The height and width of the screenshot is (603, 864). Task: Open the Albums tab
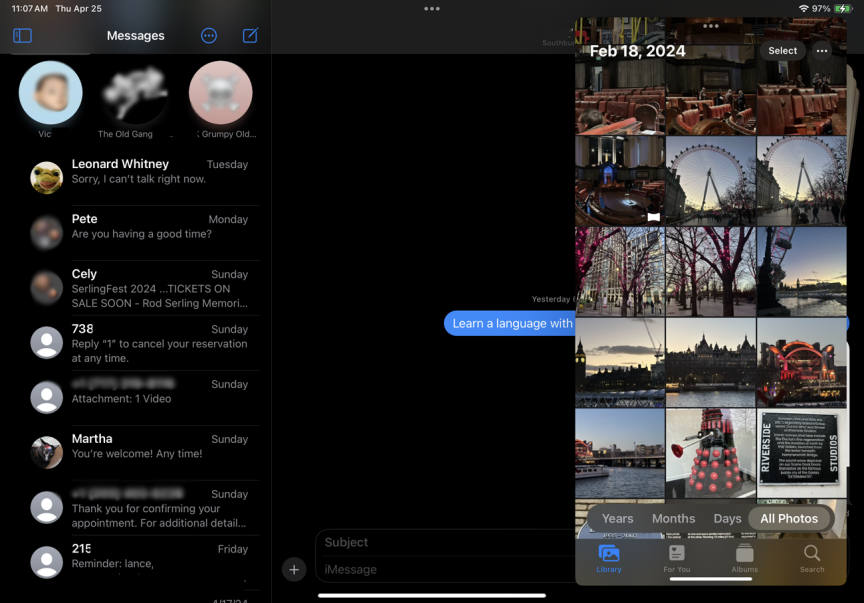(x=744, y=558)
